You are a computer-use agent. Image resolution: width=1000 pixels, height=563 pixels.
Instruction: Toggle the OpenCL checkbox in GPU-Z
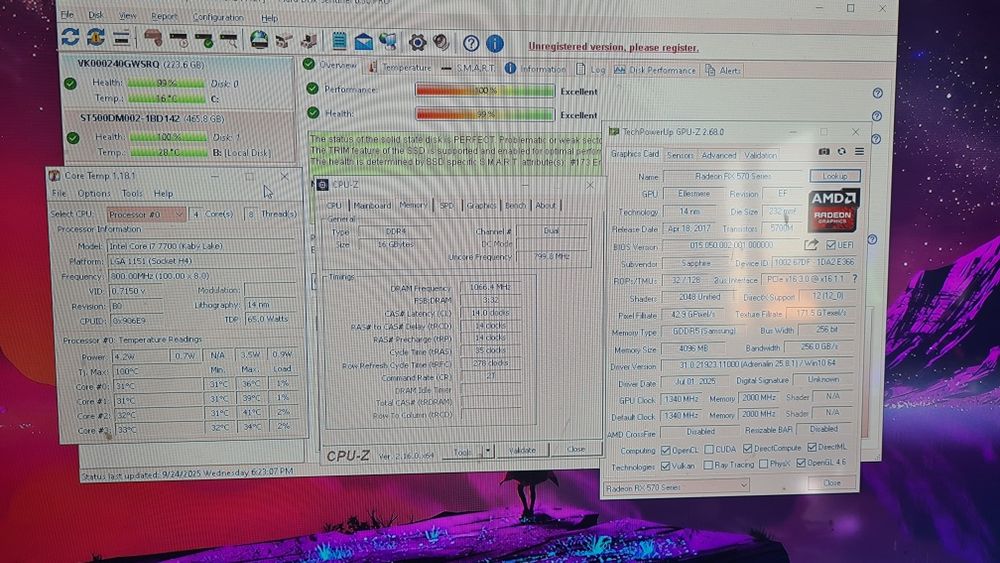point(666,450)
